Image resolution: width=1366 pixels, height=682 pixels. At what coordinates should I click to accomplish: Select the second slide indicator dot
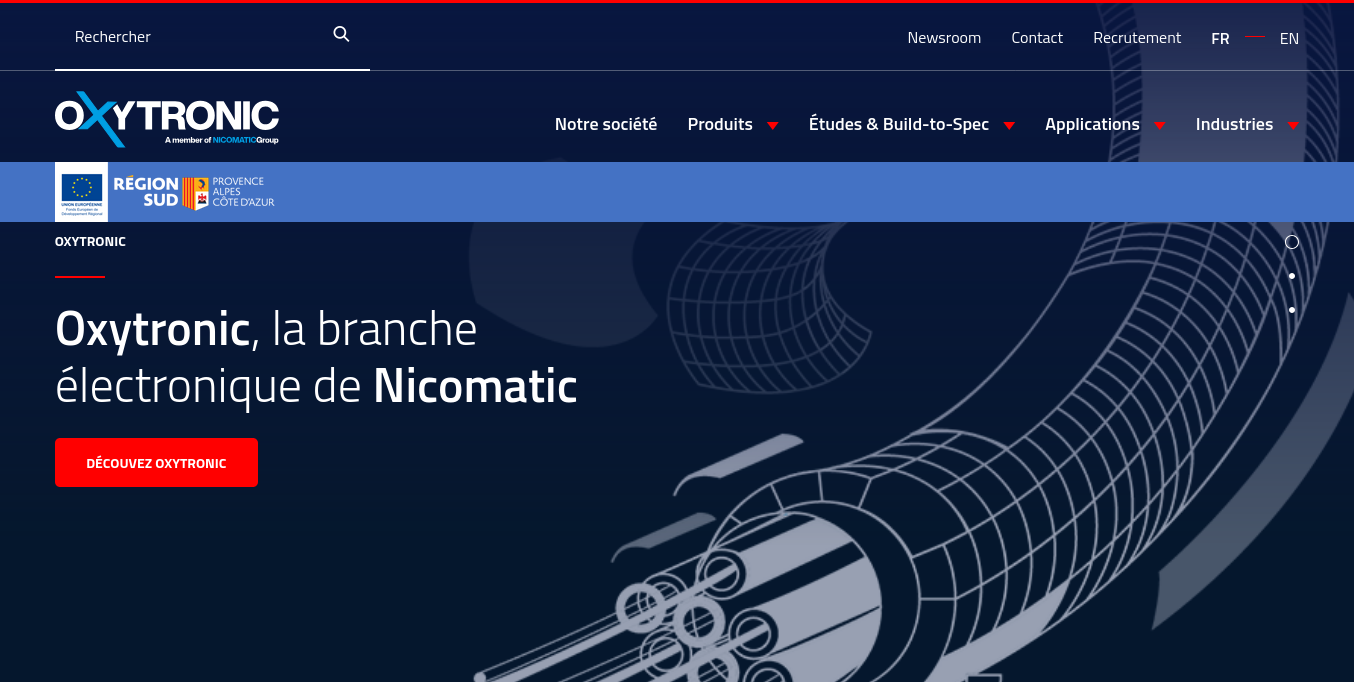click(x=1291, y=276)
